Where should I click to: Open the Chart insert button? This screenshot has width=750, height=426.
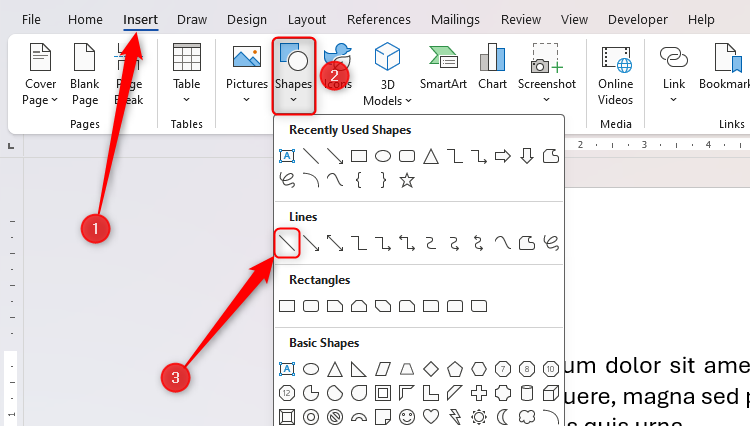[492, 67]
